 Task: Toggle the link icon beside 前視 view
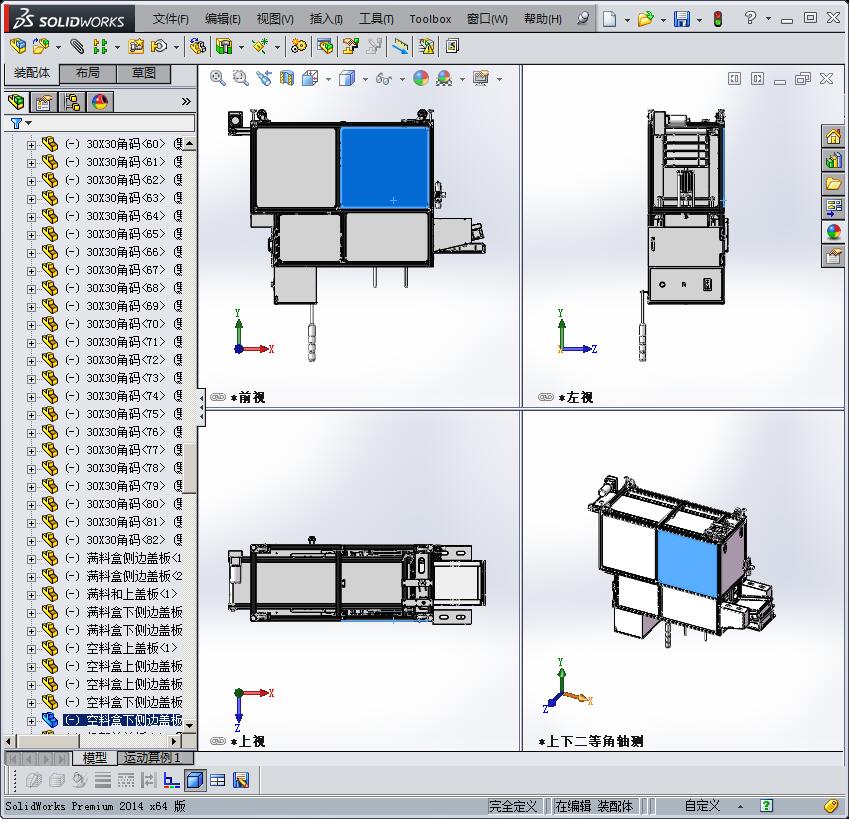(x=218, y=397)
